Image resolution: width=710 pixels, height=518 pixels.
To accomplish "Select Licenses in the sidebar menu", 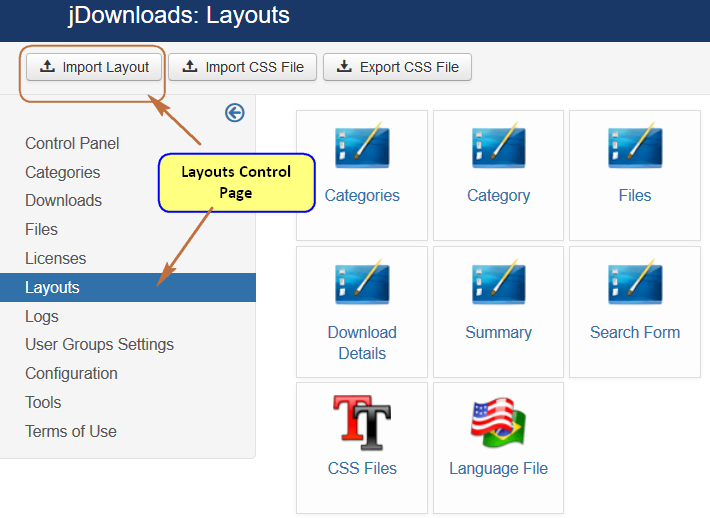I will pos(55,259).
